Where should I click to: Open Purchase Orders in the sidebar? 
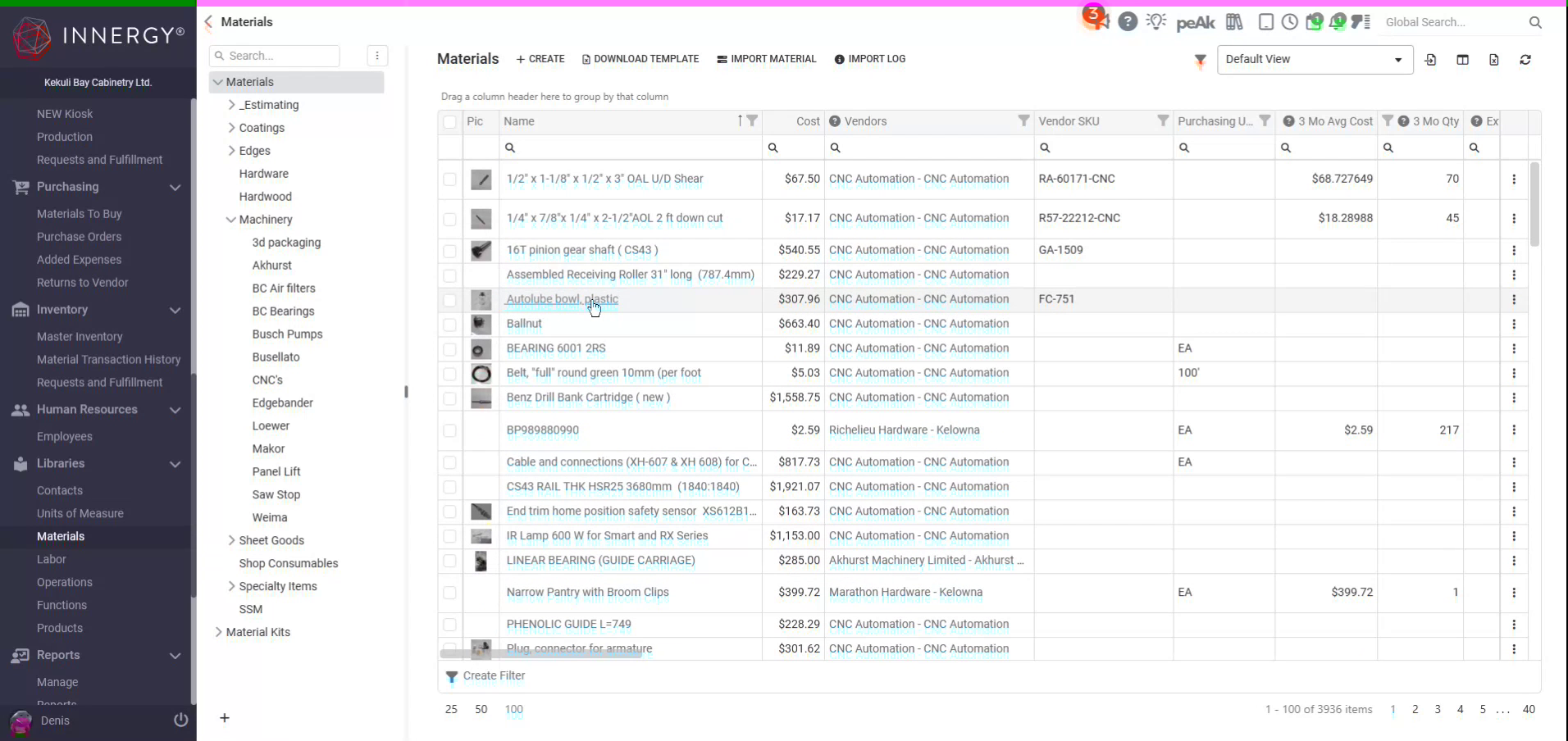point(80,237)
